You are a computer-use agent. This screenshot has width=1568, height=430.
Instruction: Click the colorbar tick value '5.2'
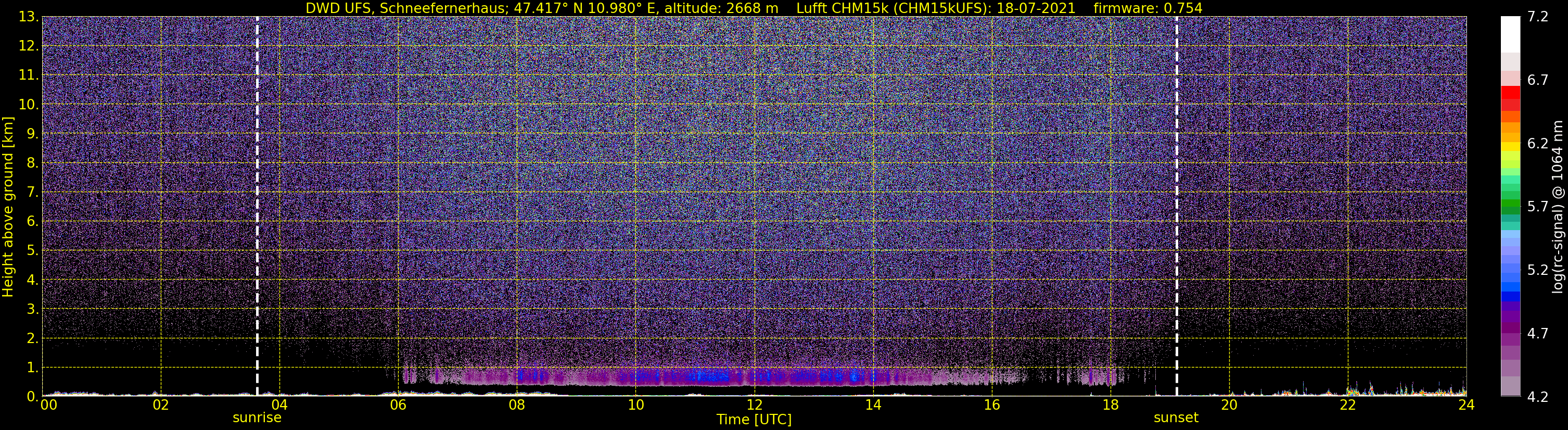click(x=1538, y=270)
